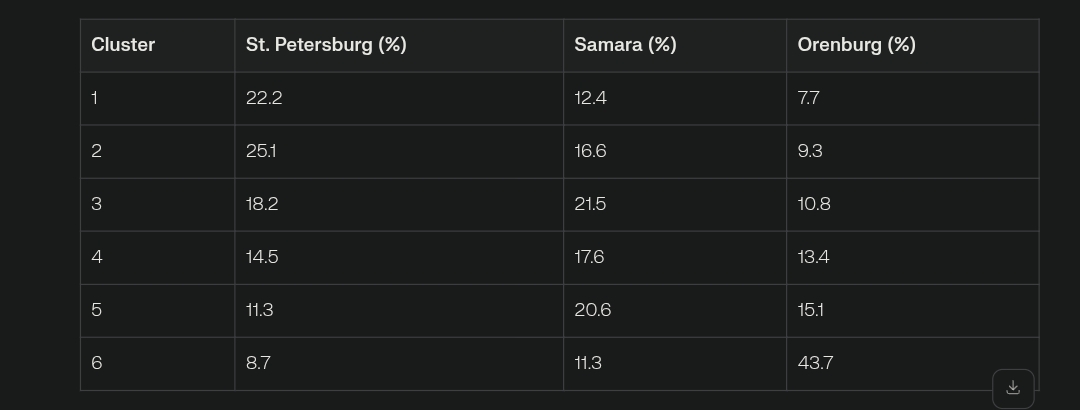Click the cell with value 12.4
Screen dimensions: 1080x410
pyautogui.click(x=675, y=99)
